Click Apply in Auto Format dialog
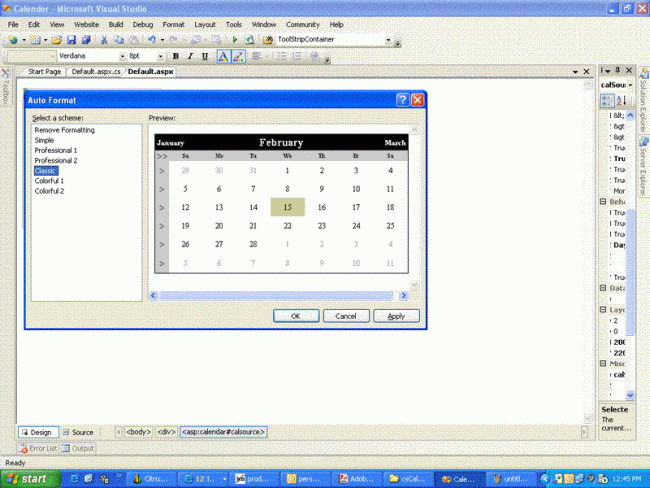This screenshot has height=488, width=650. click(x=396, y=316)
